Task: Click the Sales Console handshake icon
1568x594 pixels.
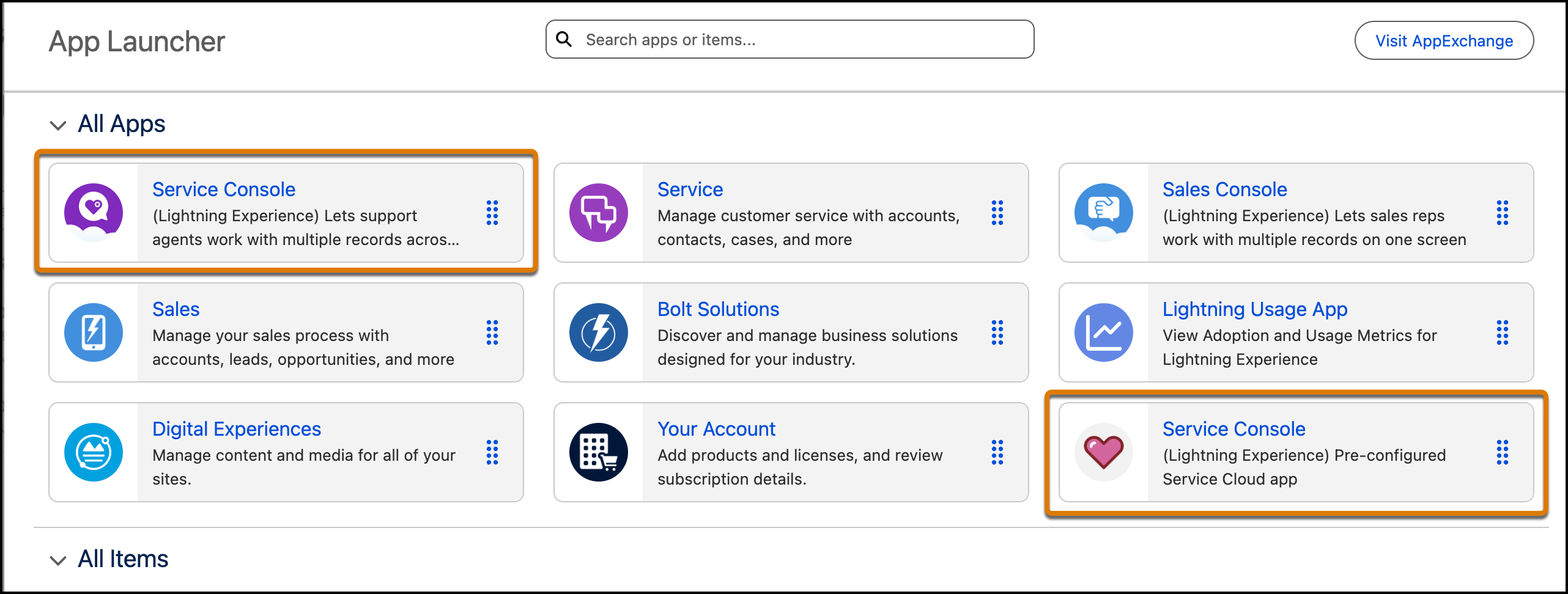Action: pos(1104,213)
